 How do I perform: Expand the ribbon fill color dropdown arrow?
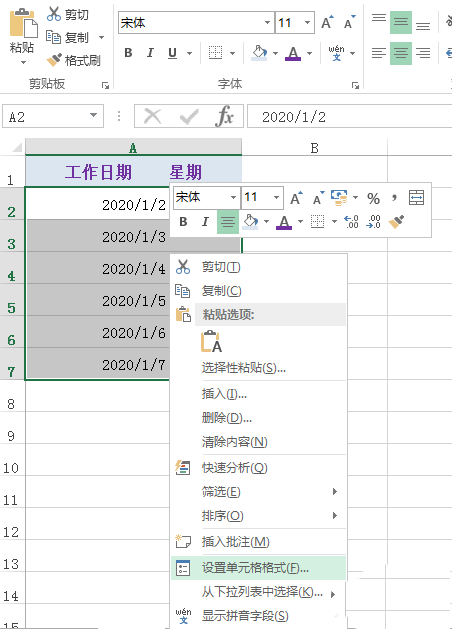click(x=275, y=53)
